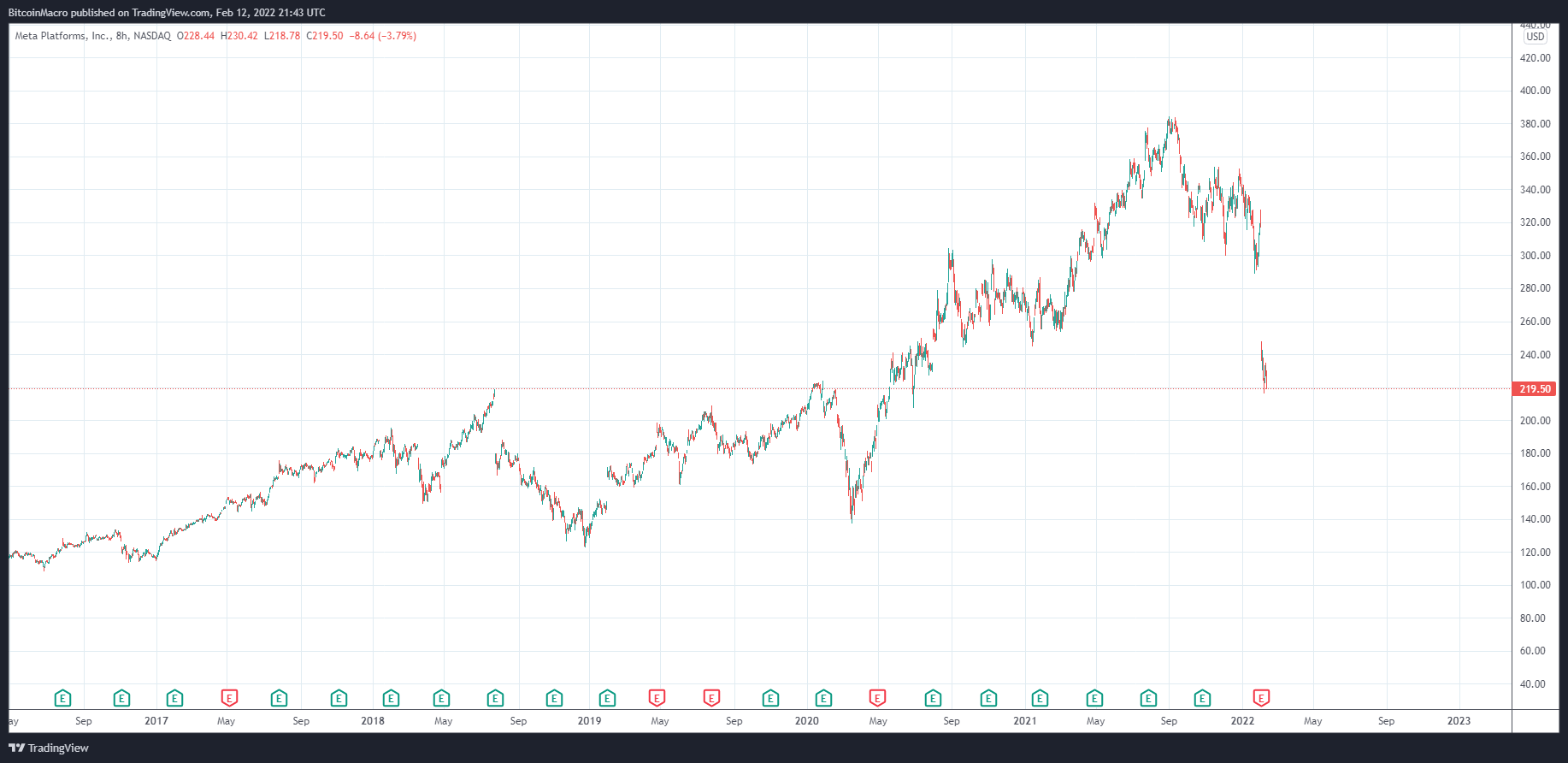1568x763 pixels.
Task: Click the 300.00 price axis label
Action: point(1536,256)
